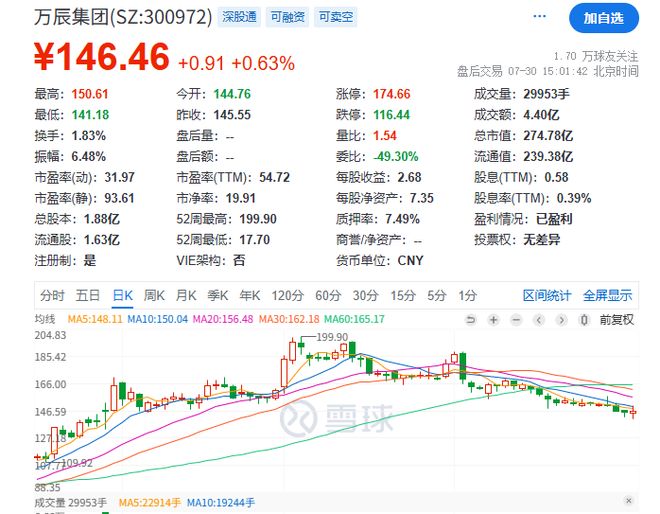Click the 最高 value 150.61

[x=90, y=94]
